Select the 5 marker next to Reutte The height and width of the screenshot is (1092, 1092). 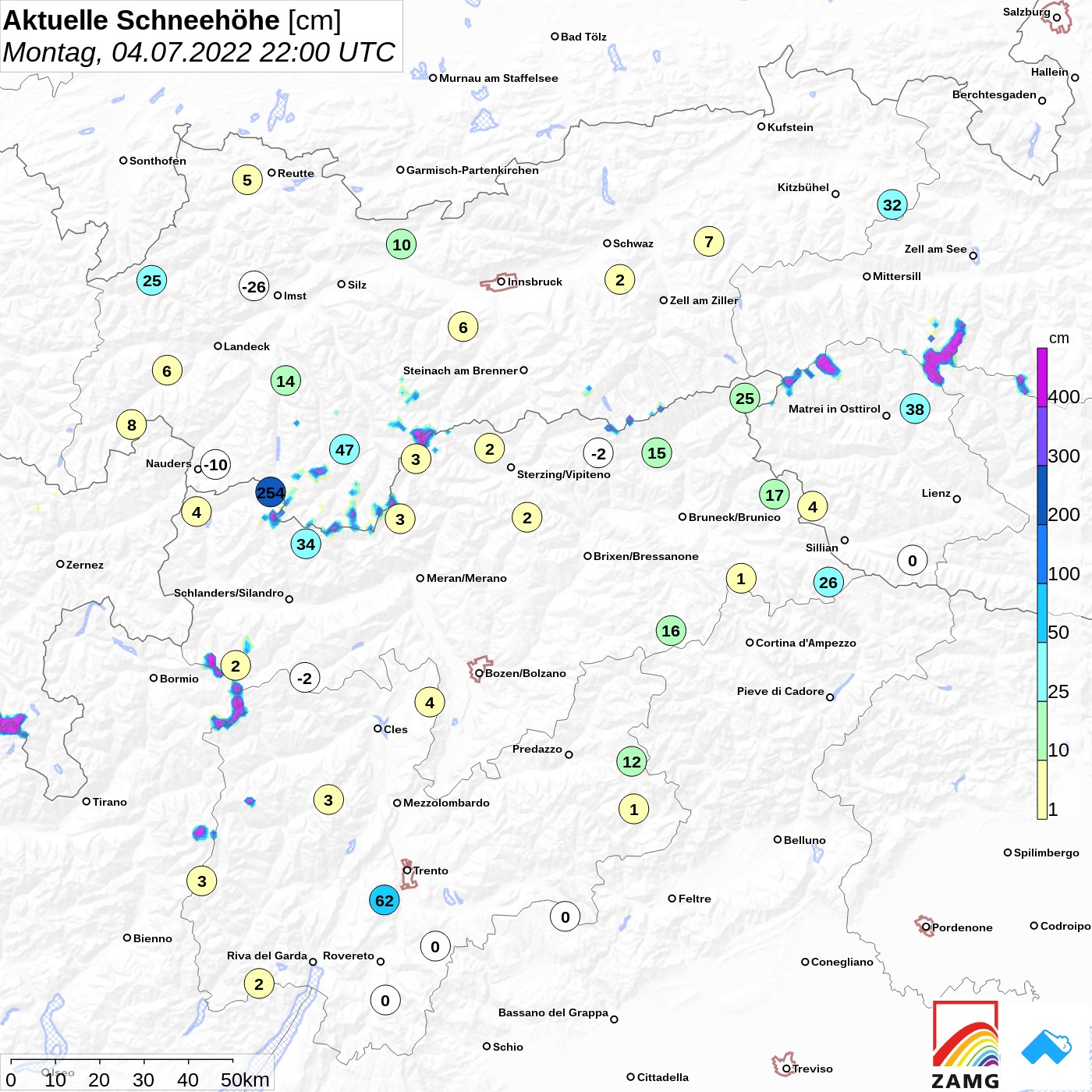247,179
